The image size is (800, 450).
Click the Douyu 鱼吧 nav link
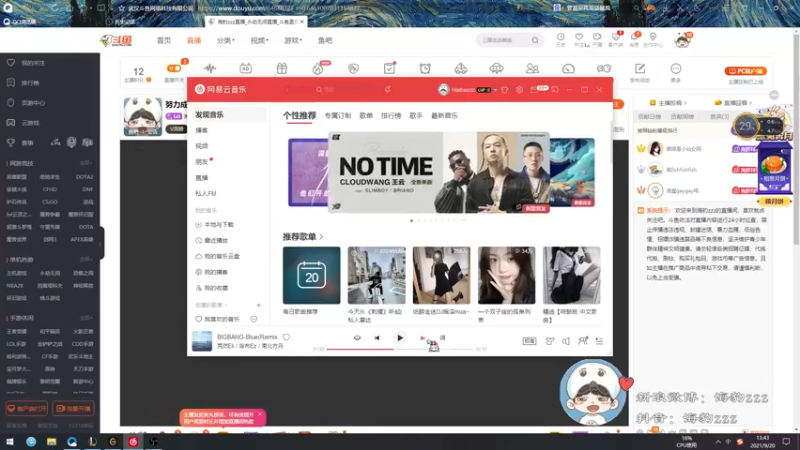[x=325, y=40]
